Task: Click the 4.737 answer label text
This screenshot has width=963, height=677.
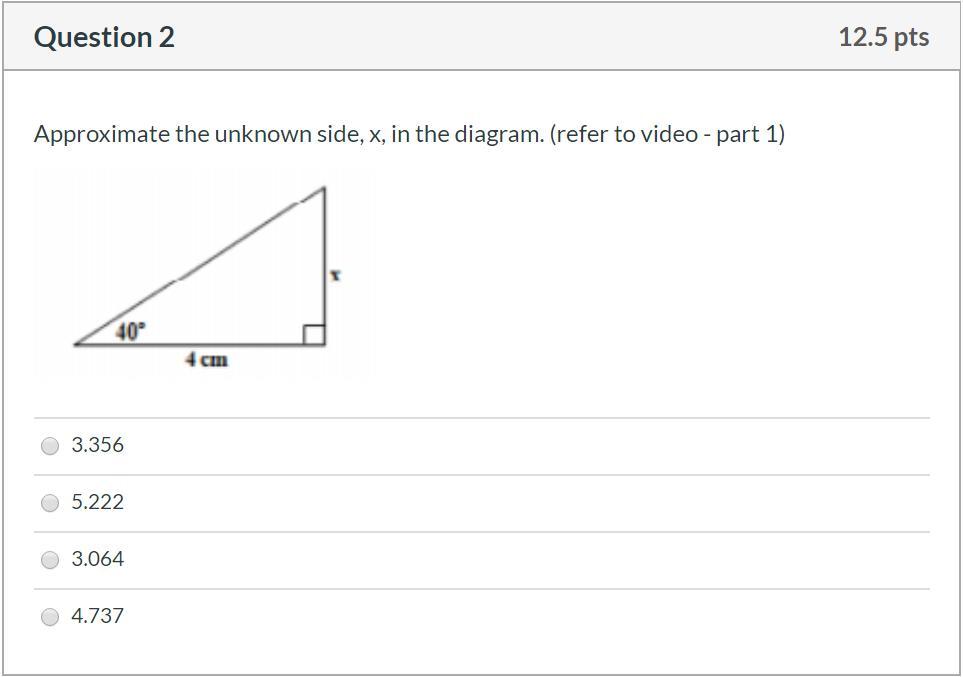Action: [x=97, y=616]
